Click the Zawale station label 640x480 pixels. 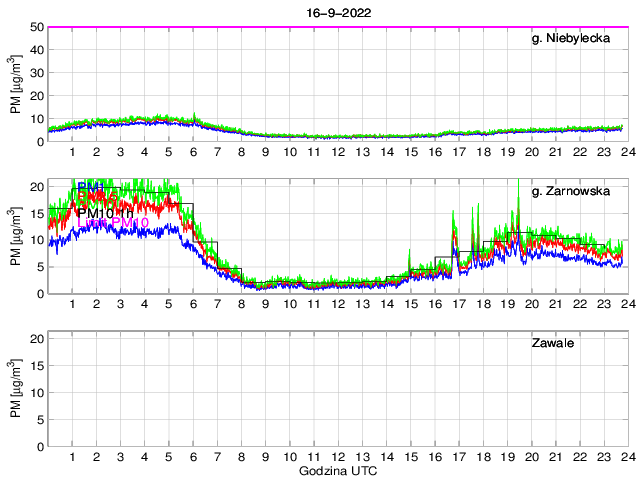tap(553, 343)
